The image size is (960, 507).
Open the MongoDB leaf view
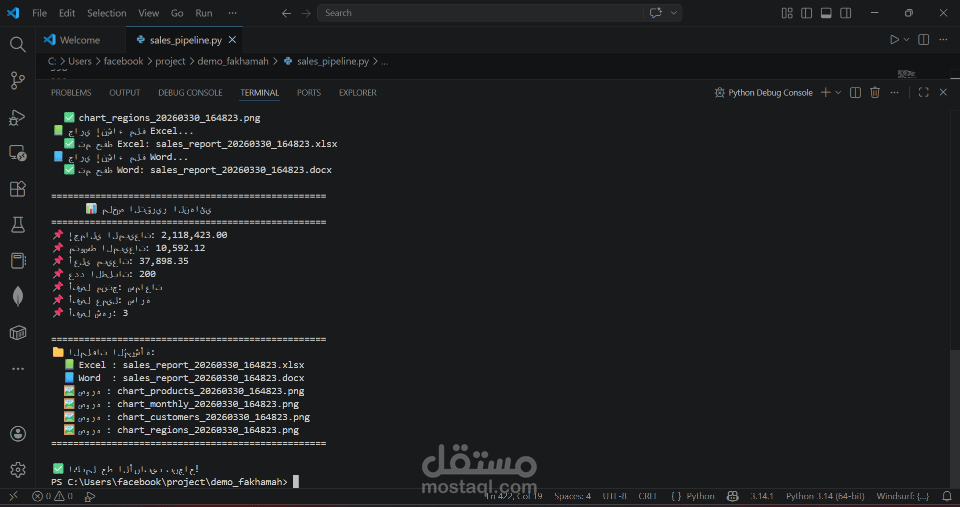pos(18,296)
